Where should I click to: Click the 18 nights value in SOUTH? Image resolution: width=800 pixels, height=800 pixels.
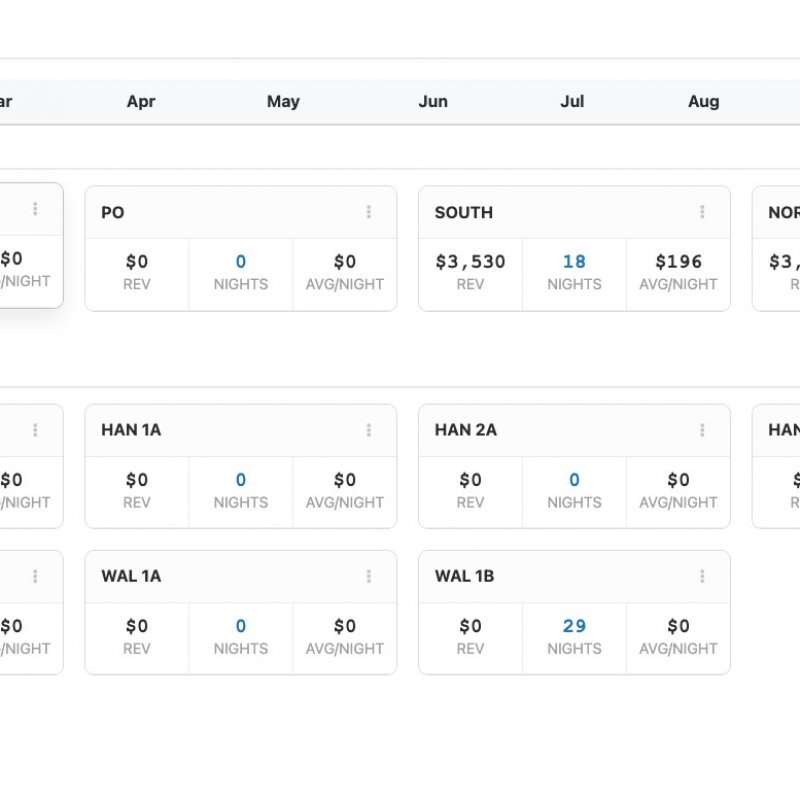coord(574,262)
